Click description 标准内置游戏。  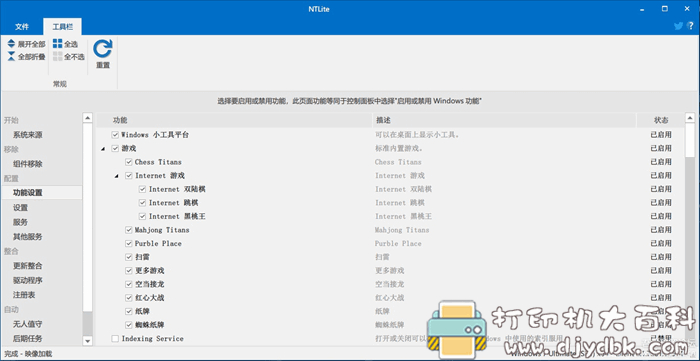tap(399, 148)
